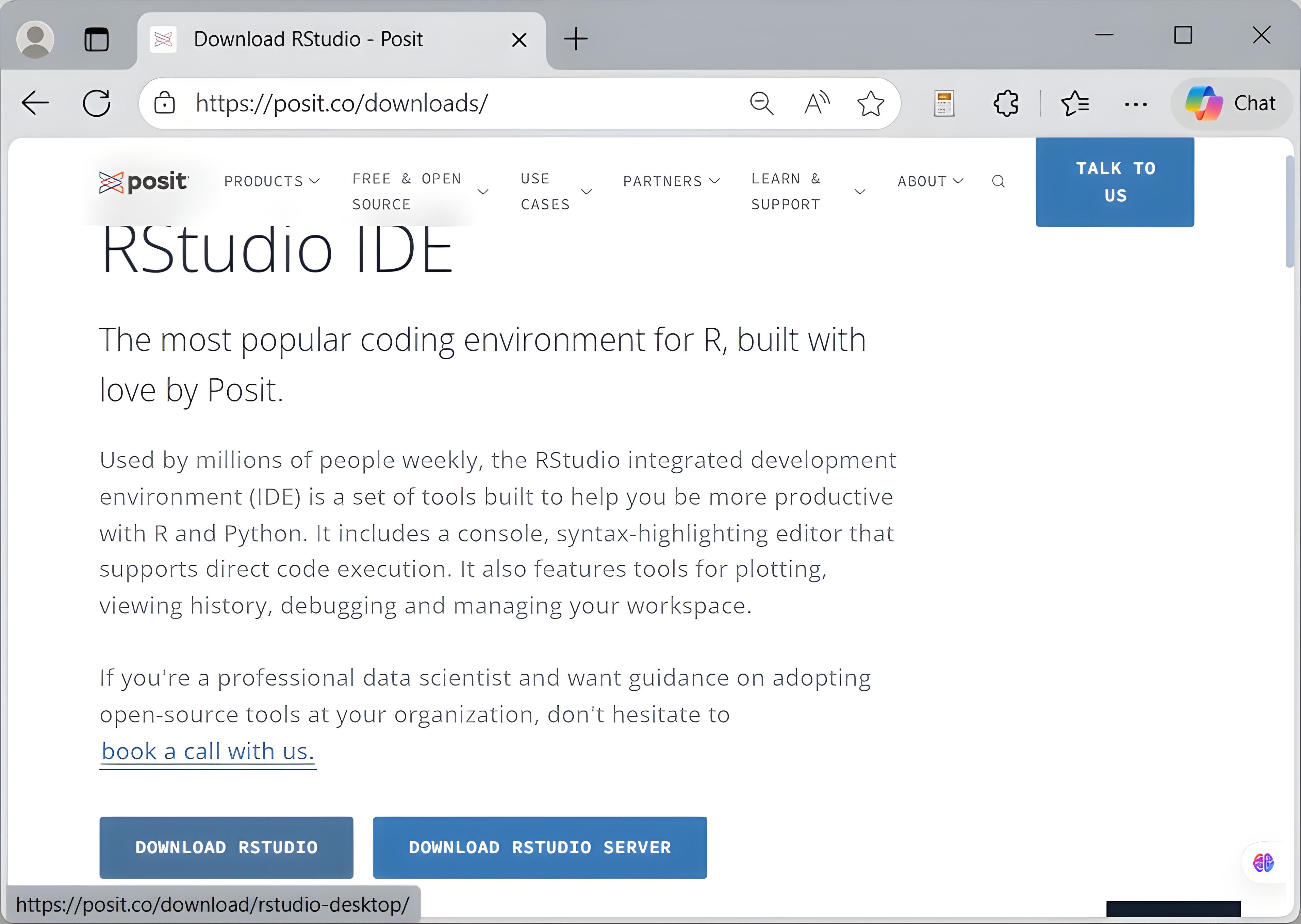
Task: Click the address bar URL field
Action: 444,103
